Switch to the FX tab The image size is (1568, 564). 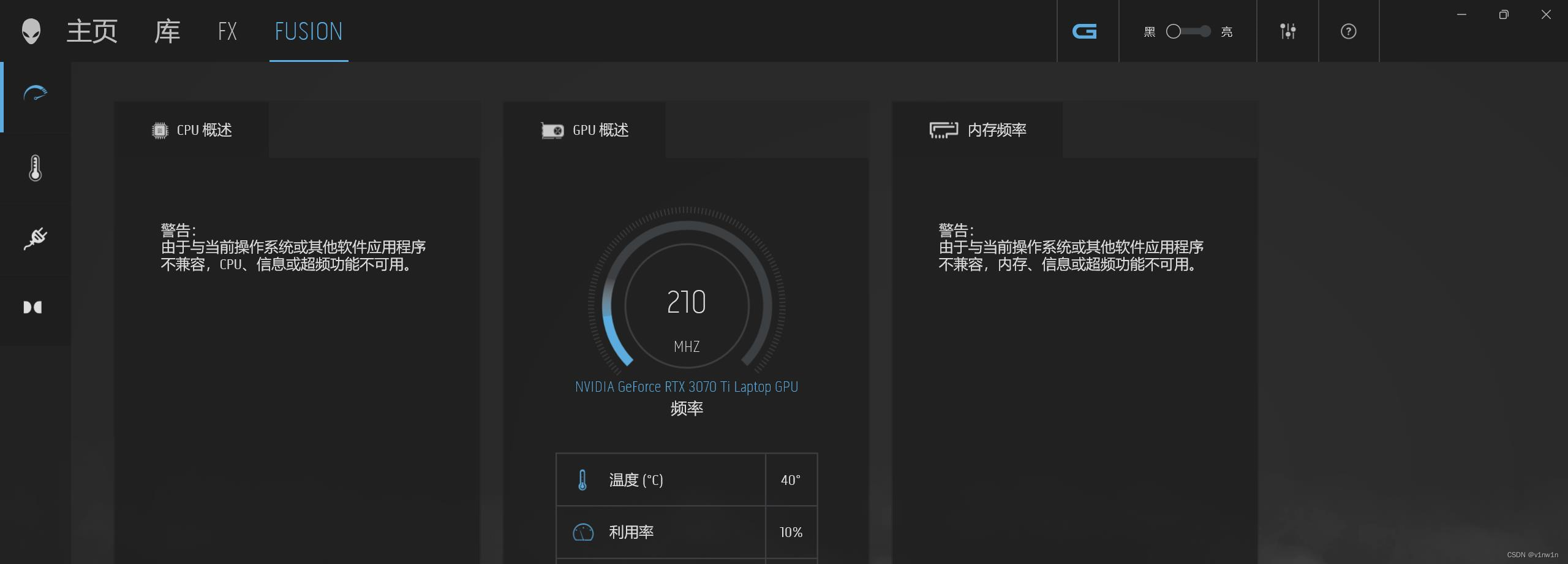pos(226,31)
